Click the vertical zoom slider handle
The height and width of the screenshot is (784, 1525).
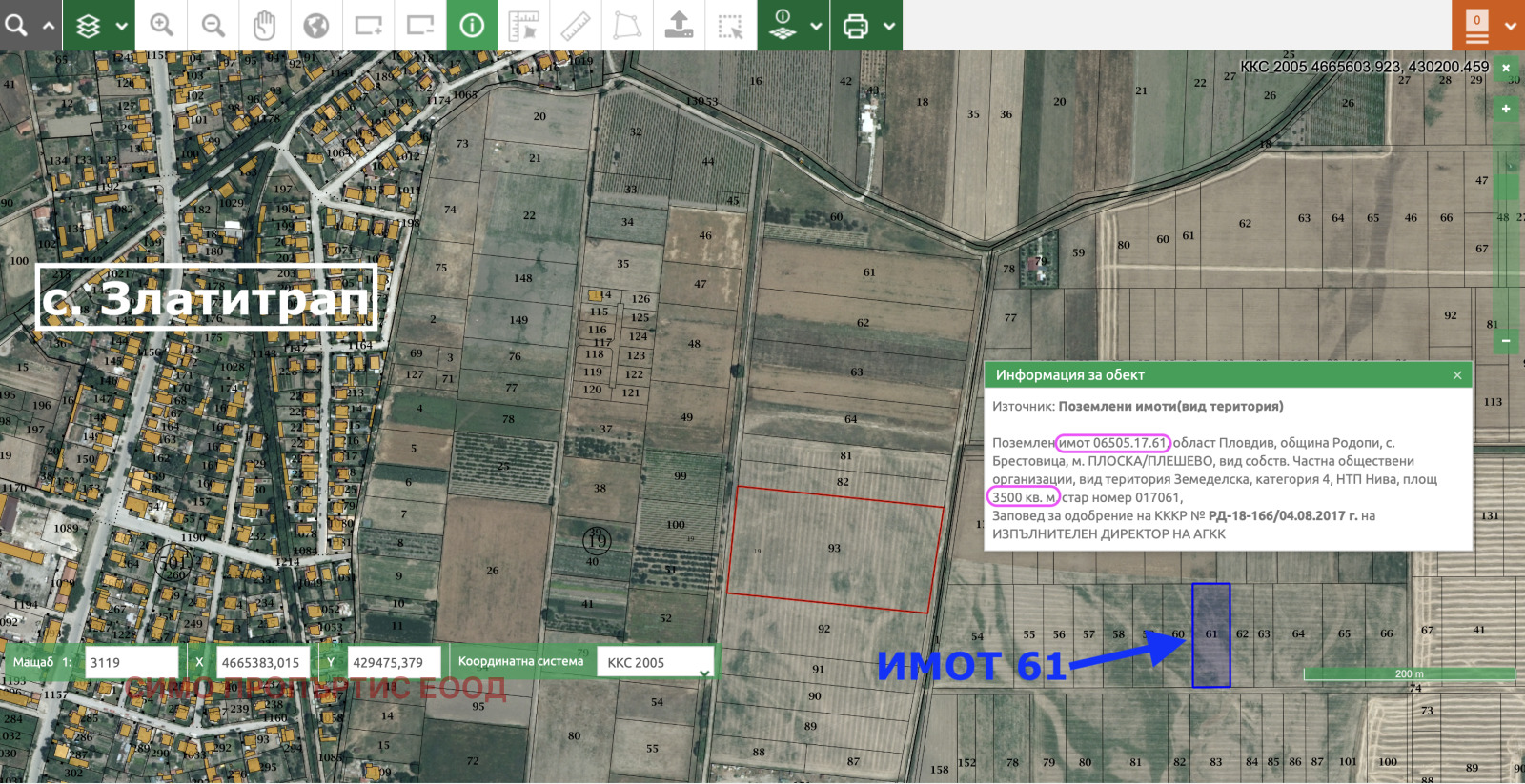pyautogui.click(x=1506, y=187)
